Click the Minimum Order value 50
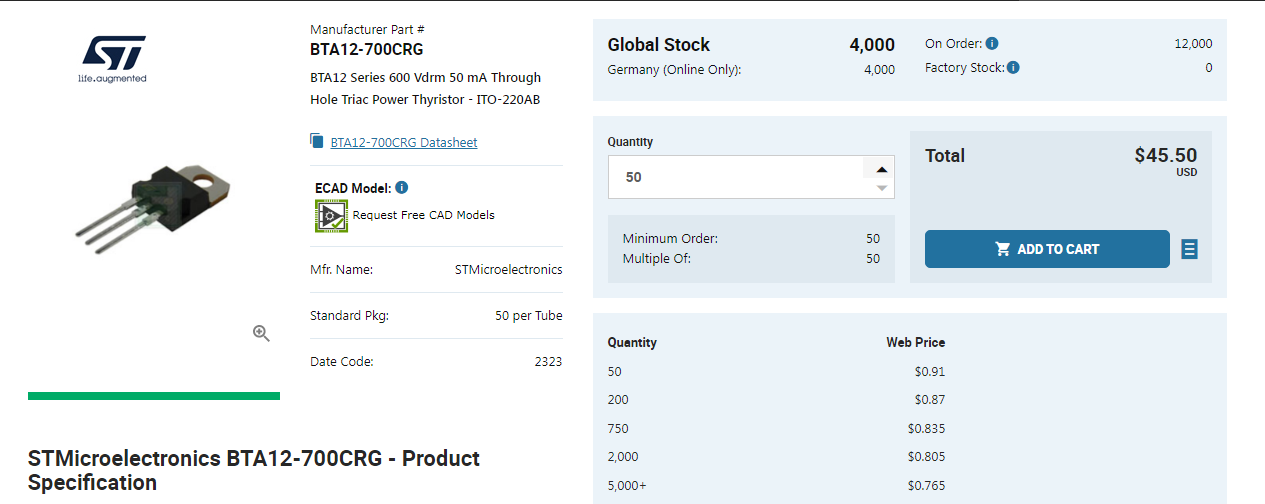Image resolution: width=1265 pixels, height=504 pixels. click(873, 239)
